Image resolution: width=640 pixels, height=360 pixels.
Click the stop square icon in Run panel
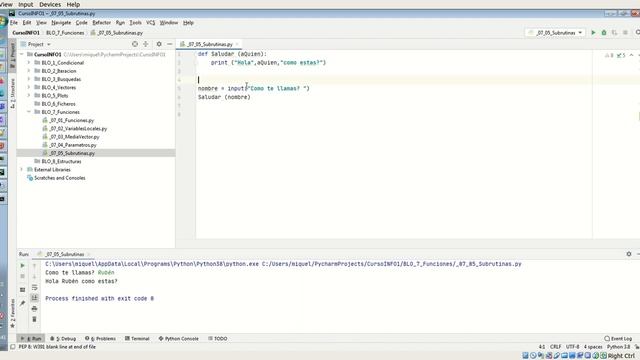22,276
